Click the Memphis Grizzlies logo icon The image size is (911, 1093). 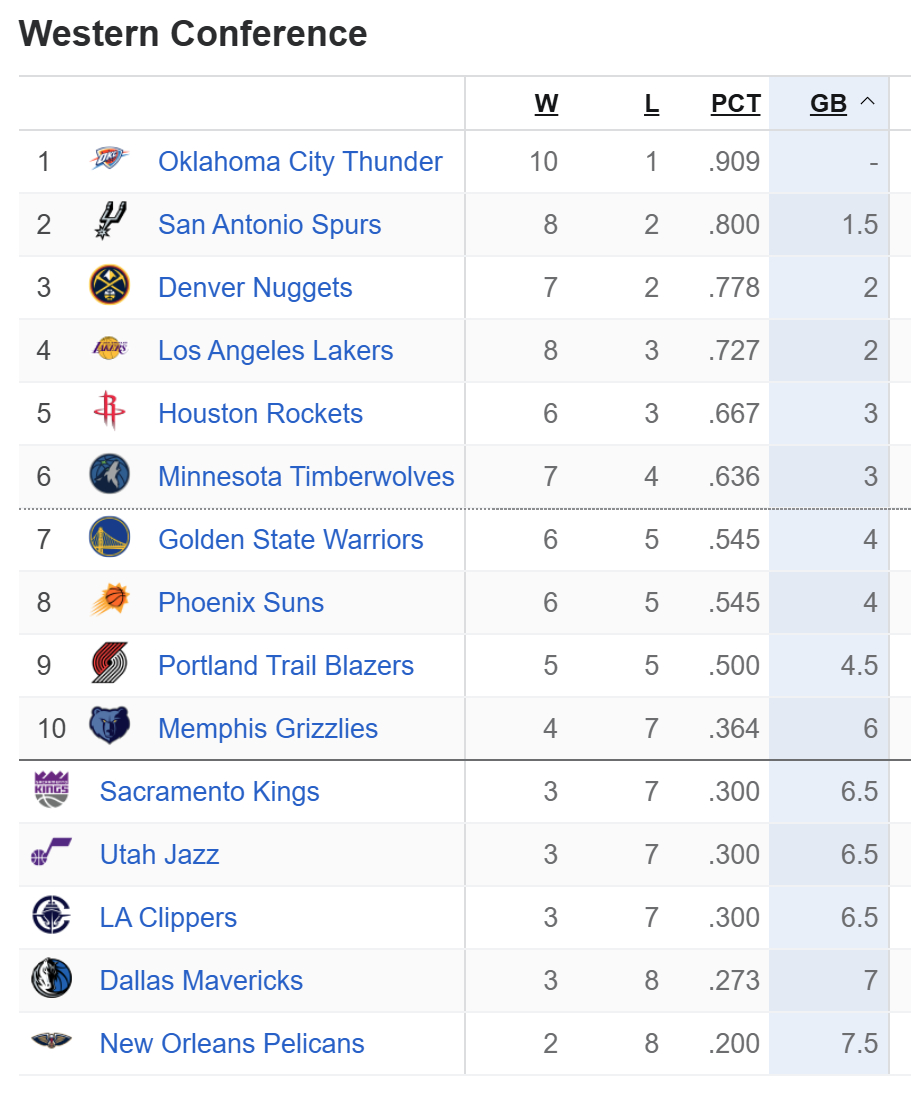tap(109, 727)
